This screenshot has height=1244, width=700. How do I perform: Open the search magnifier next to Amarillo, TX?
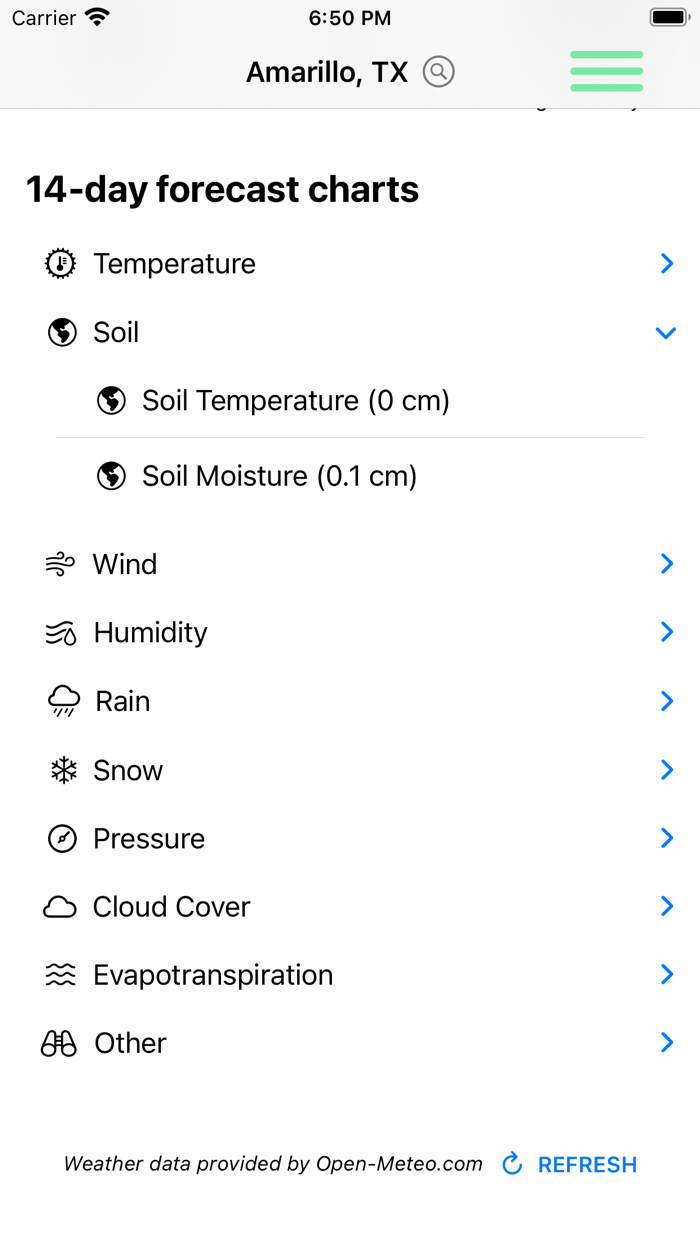pyautogui.click(x=437, y=71)
